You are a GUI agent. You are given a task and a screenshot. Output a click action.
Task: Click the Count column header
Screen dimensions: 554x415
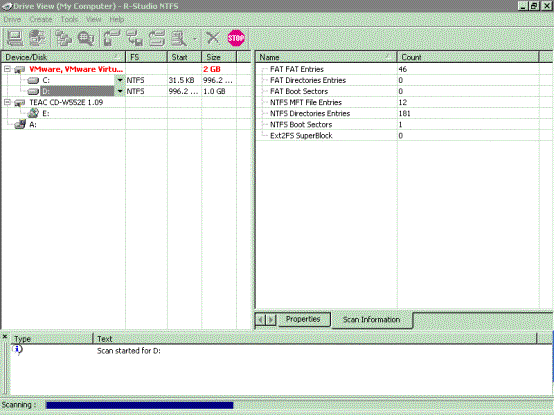[x=468, y=57]
